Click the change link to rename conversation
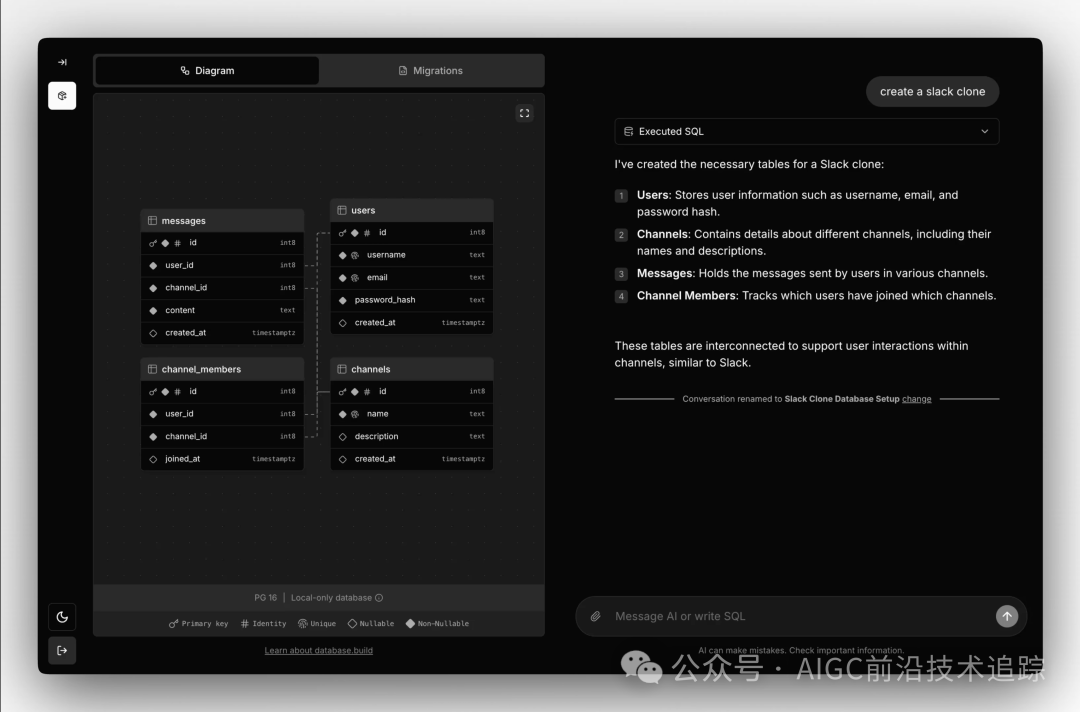1080x712 pixels. [x=917, y=399]
